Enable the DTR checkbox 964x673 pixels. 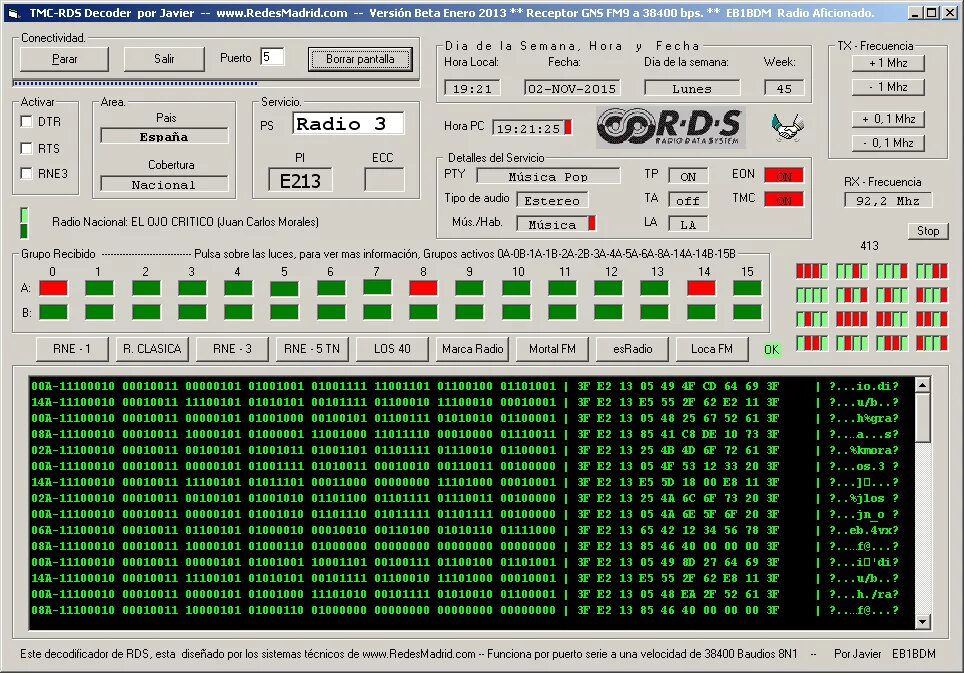click(26, 122)
